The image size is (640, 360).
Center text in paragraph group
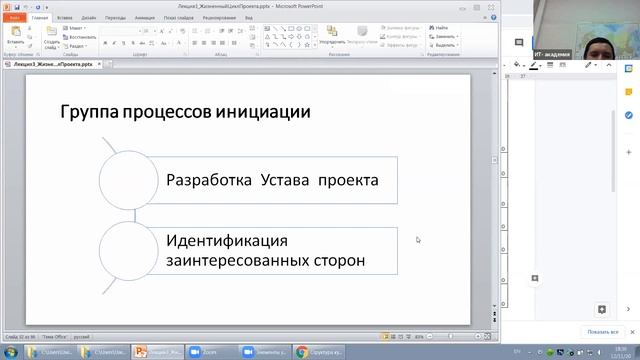(204, 43)
